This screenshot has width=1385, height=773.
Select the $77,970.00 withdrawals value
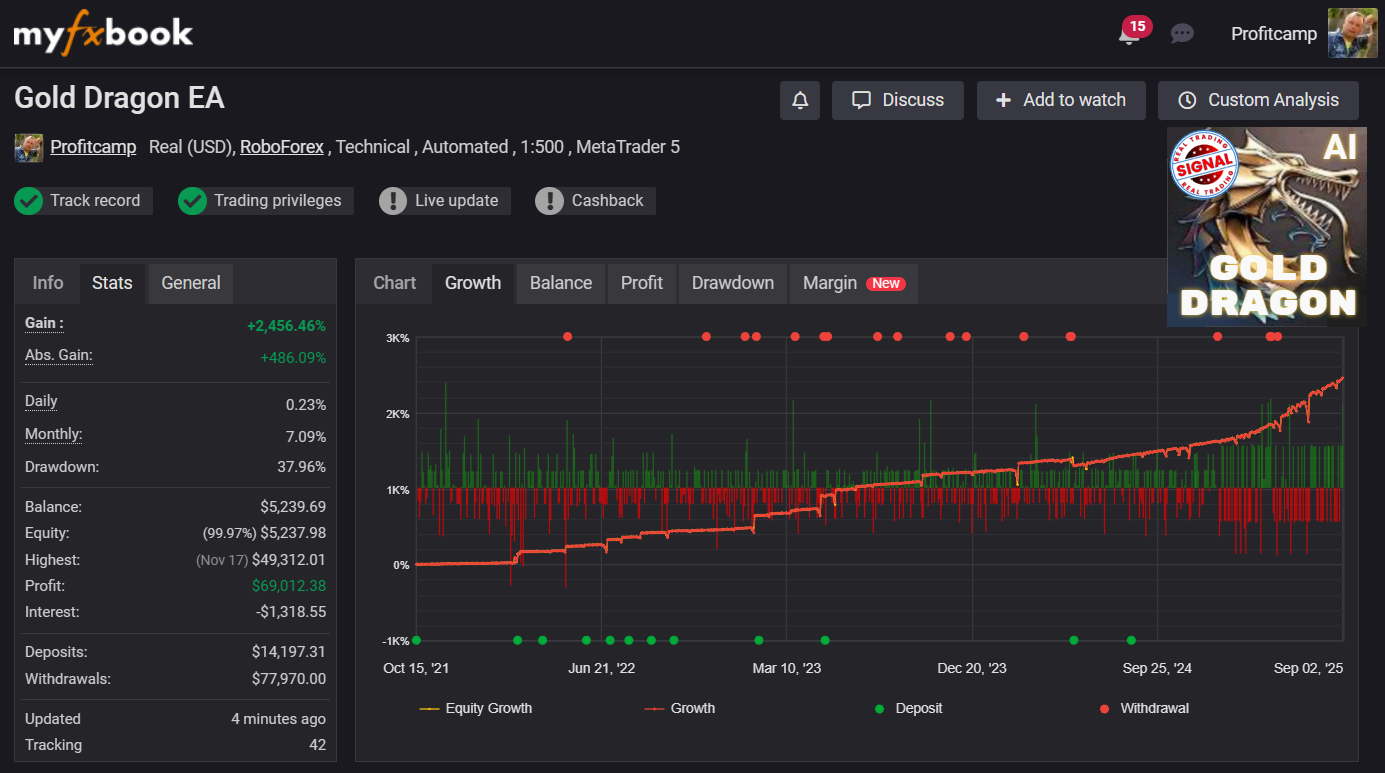pos(289,679)
